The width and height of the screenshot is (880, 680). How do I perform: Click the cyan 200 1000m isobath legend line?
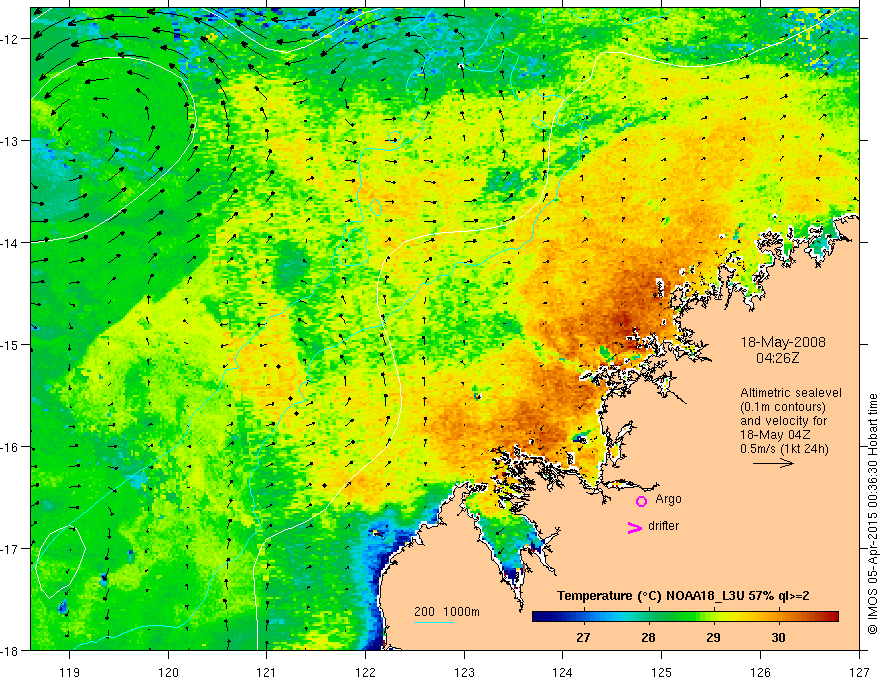click(434, 622)
